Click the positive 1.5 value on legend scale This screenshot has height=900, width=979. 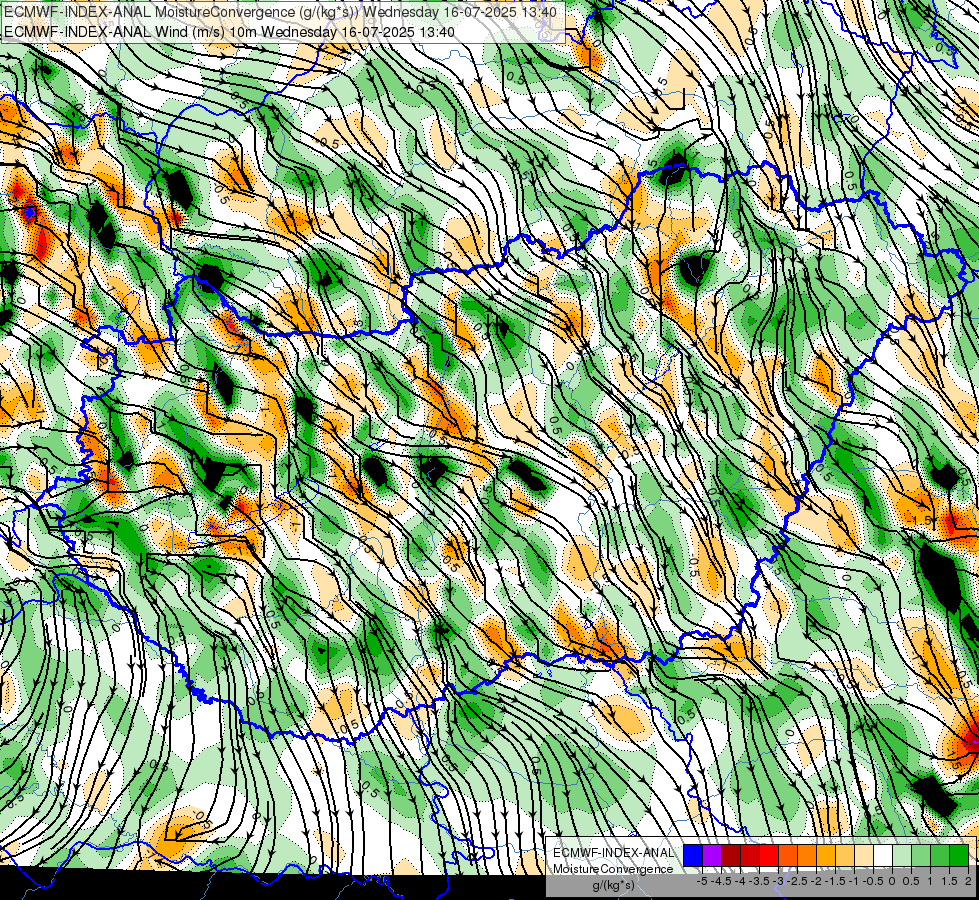tap(949, 881)
